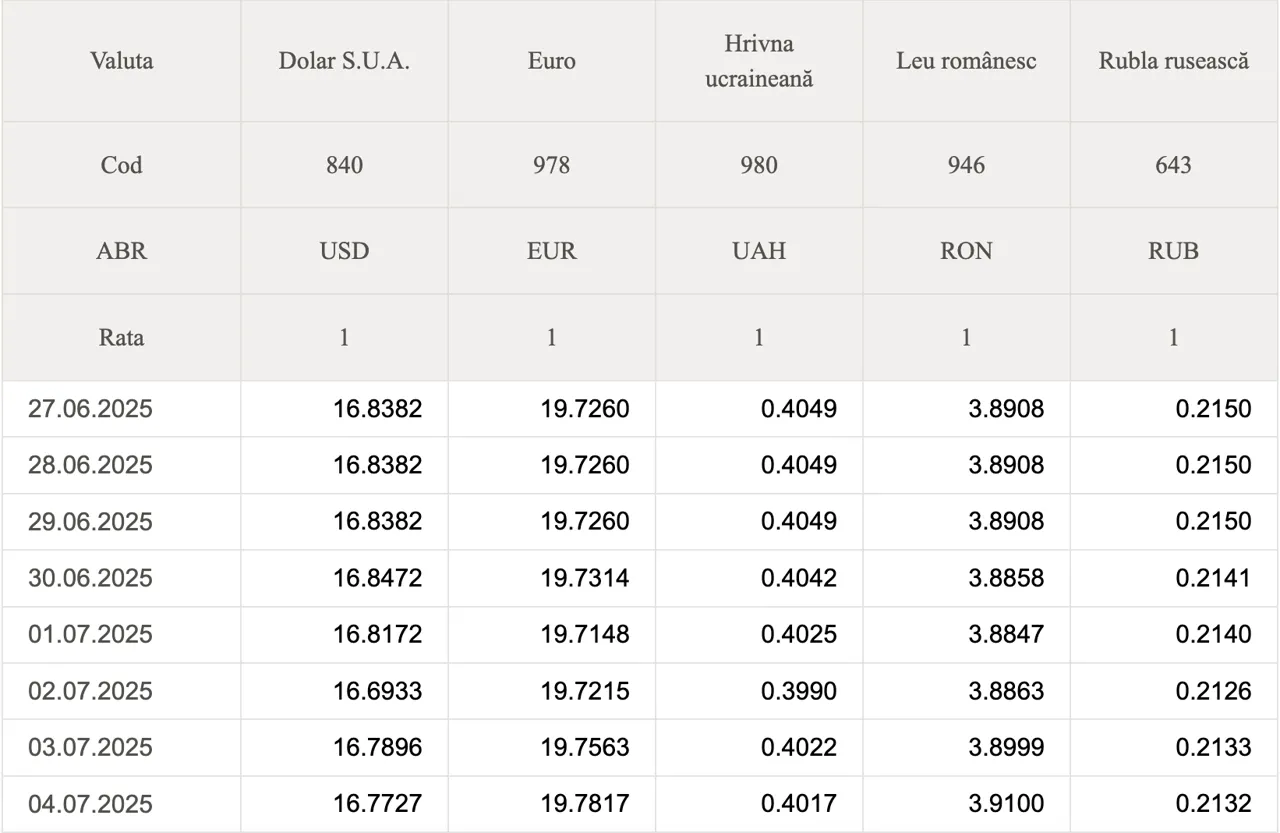Select the 04.07.2025 date cell
Viewport: 1280px width, 833px height.
pyautogui.click(x=90, y=804)
